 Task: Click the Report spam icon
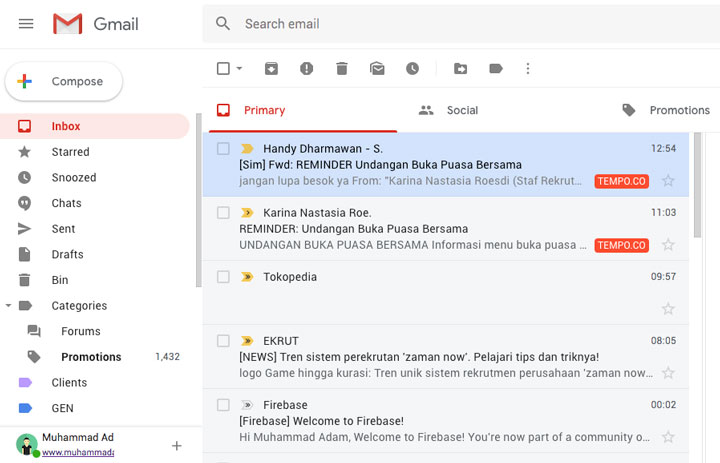[306, 69]
